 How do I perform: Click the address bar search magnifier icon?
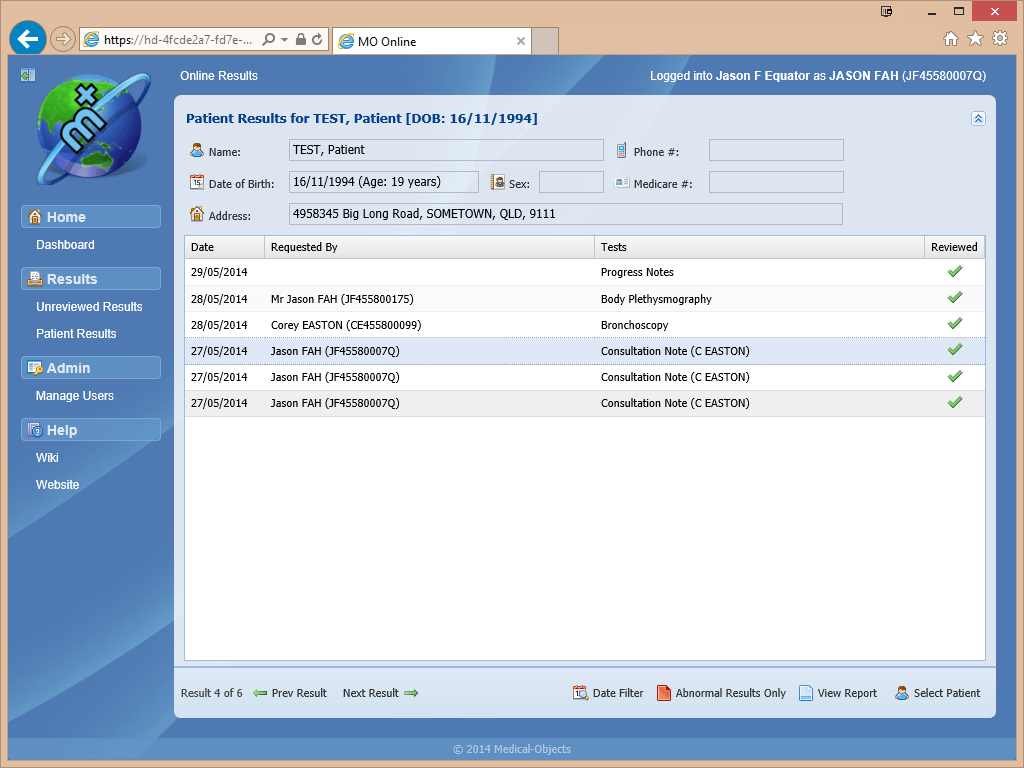pos(268,40)
